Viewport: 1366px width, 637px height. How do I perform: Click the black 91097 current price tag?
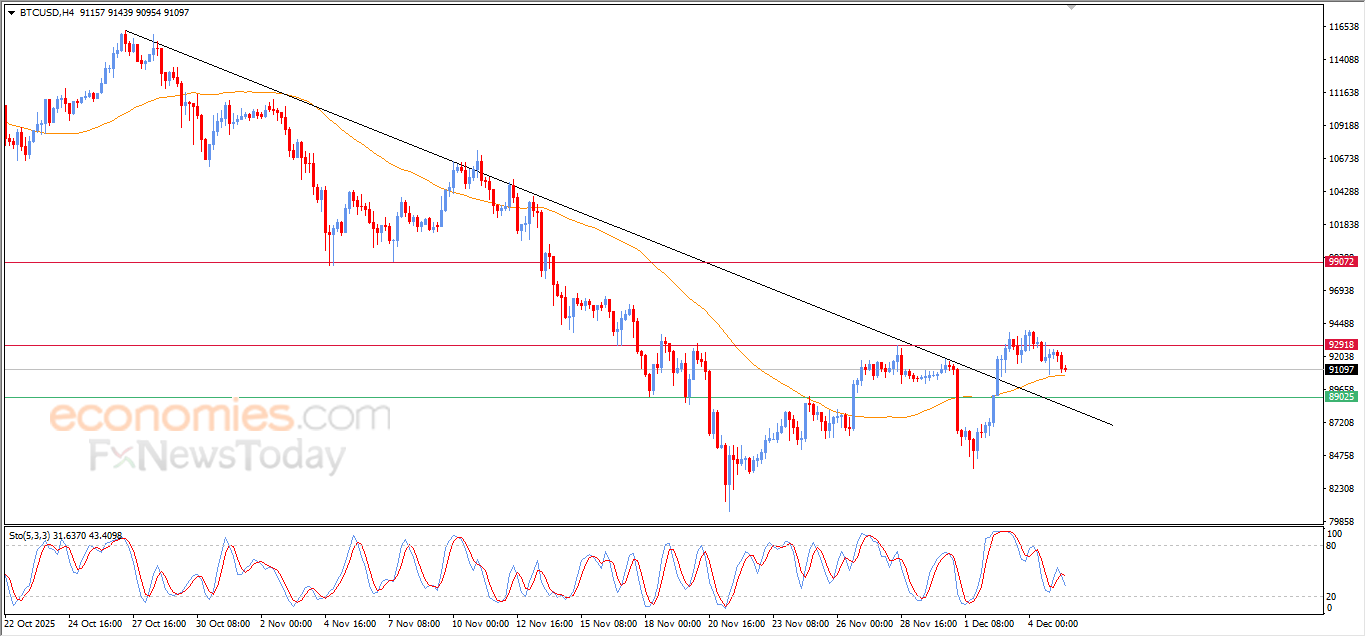pos(1341,369)
